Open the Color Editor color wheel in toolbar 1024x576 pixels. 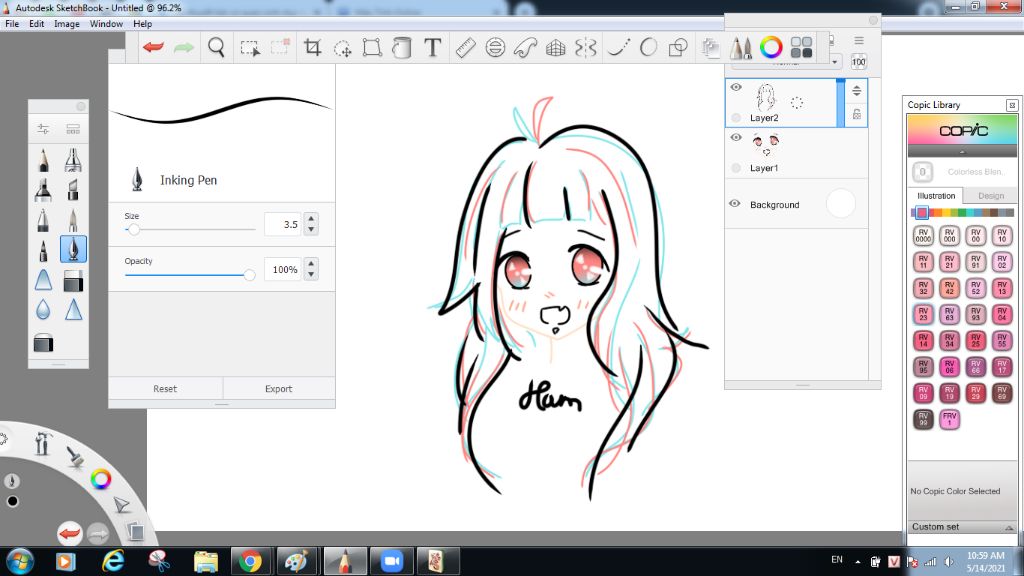(x=771, y=47)
